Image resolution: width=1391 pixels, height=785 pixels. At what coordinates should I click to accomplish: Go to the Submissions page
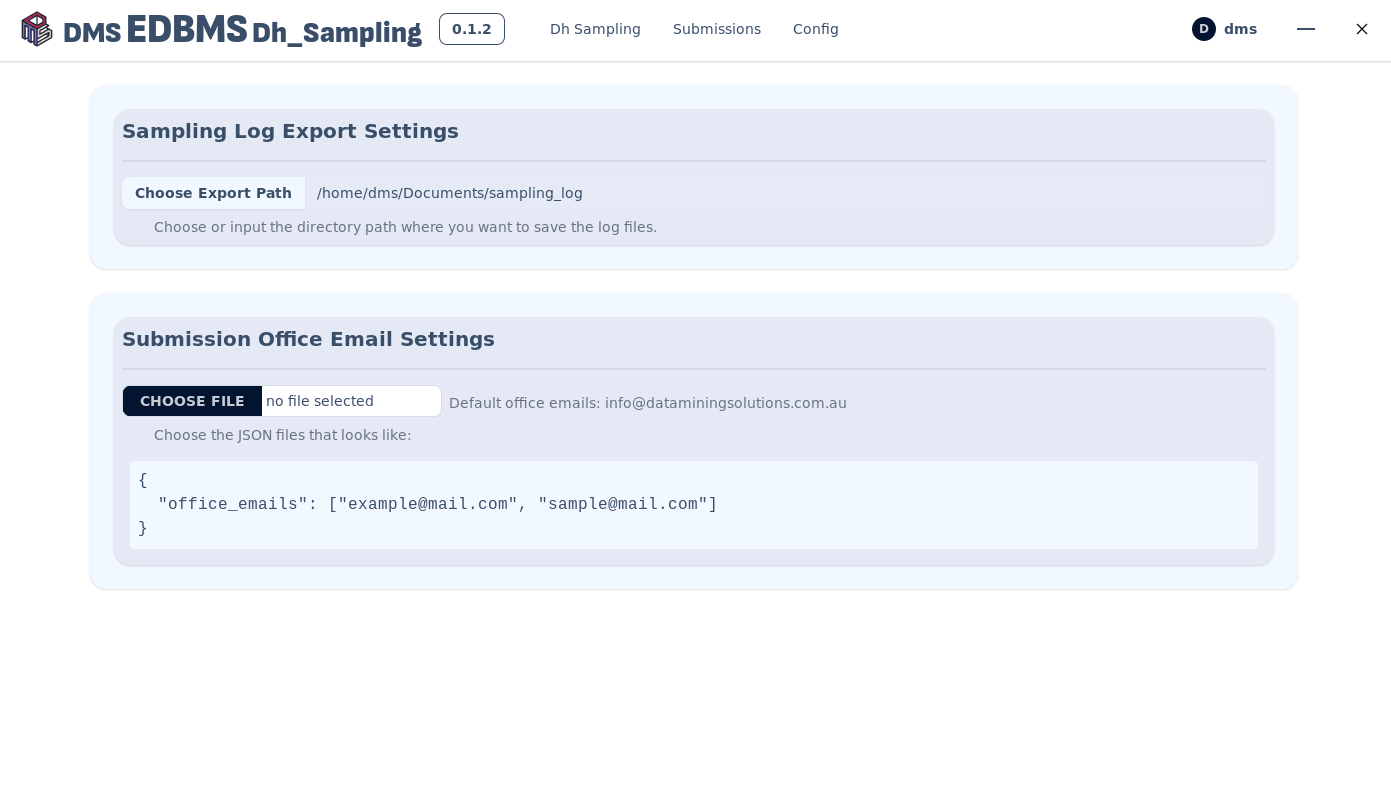pyautogui.click(x=716, y=29)
